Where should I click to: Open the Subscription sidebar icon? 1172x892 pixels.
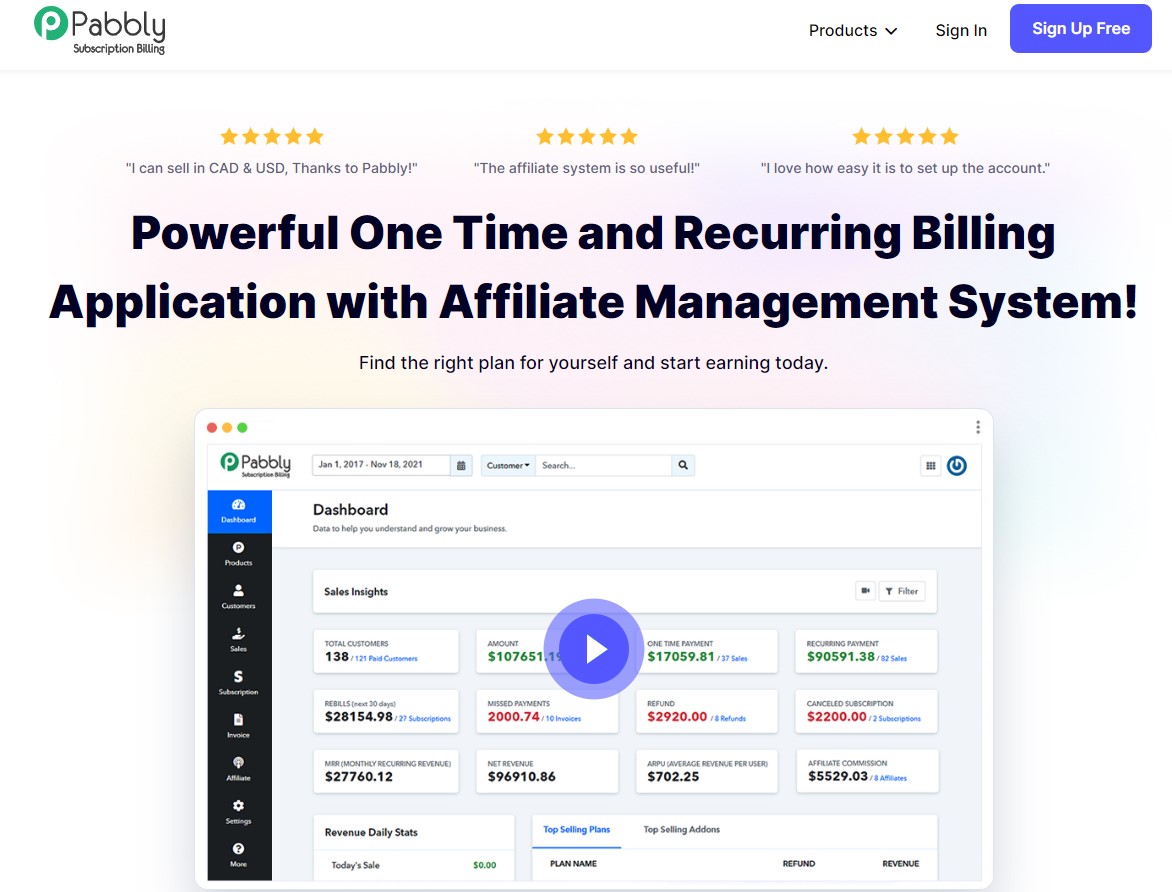coord(238,683)
